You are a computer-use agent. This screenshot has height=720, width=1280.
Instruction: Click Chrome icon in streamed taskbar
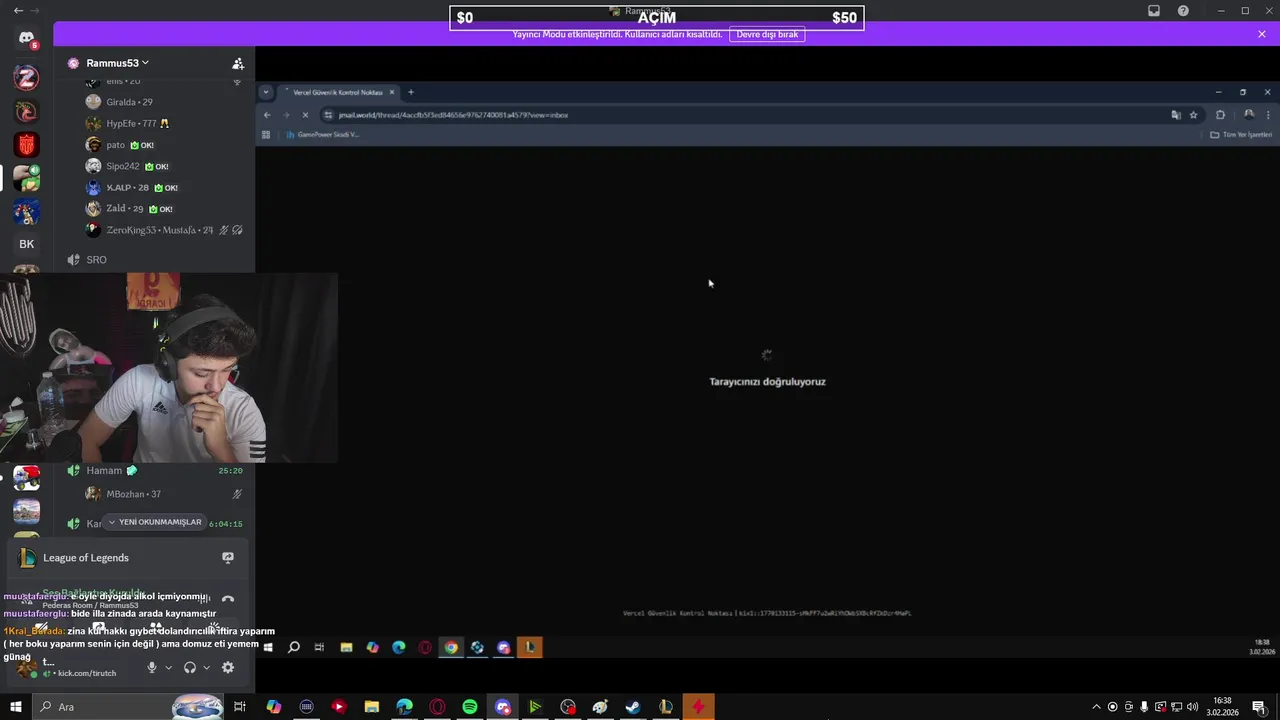point(451,648)
